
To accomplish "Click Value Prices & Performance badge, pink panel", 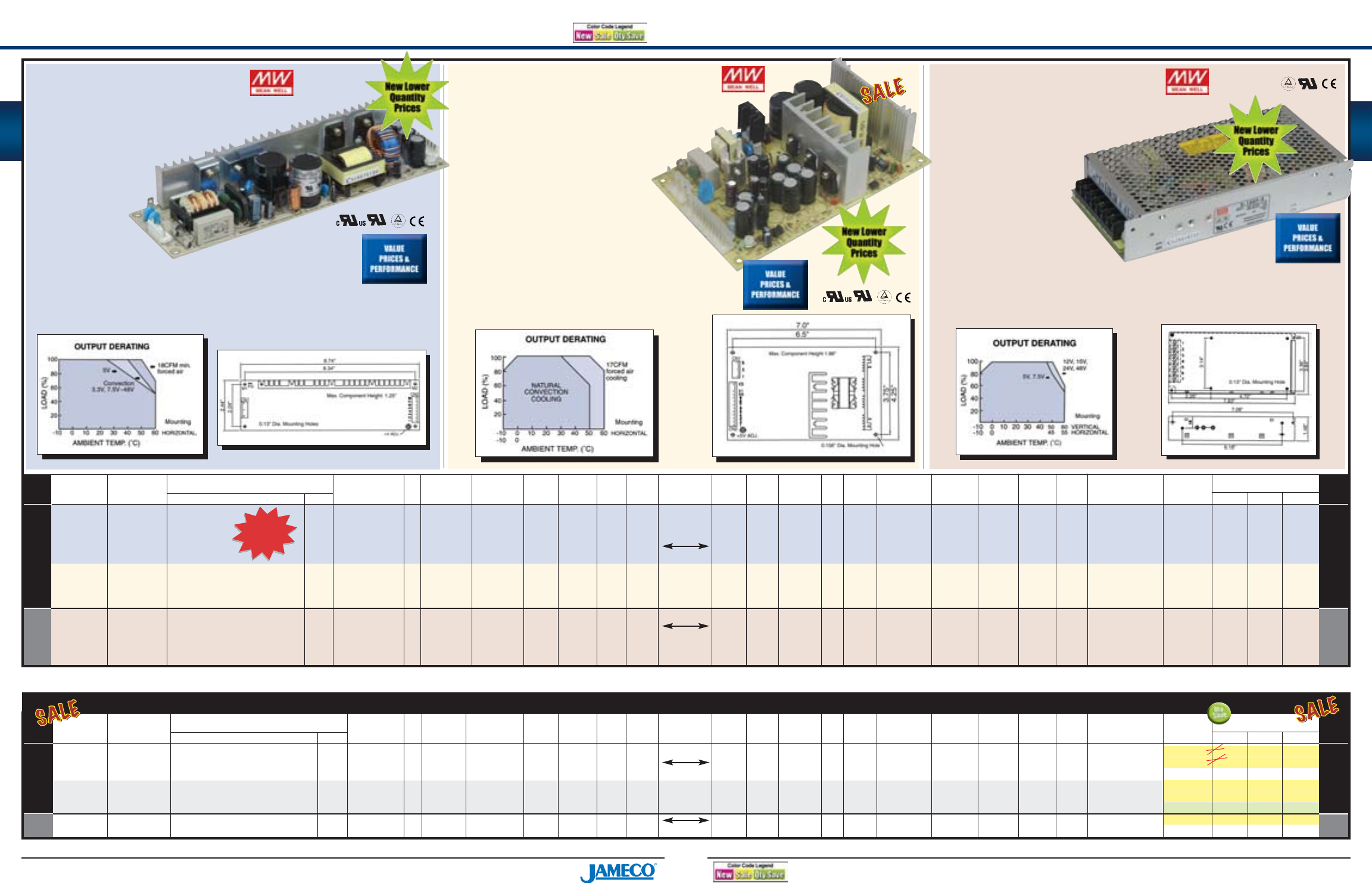I will click(x=1308, y=238).
